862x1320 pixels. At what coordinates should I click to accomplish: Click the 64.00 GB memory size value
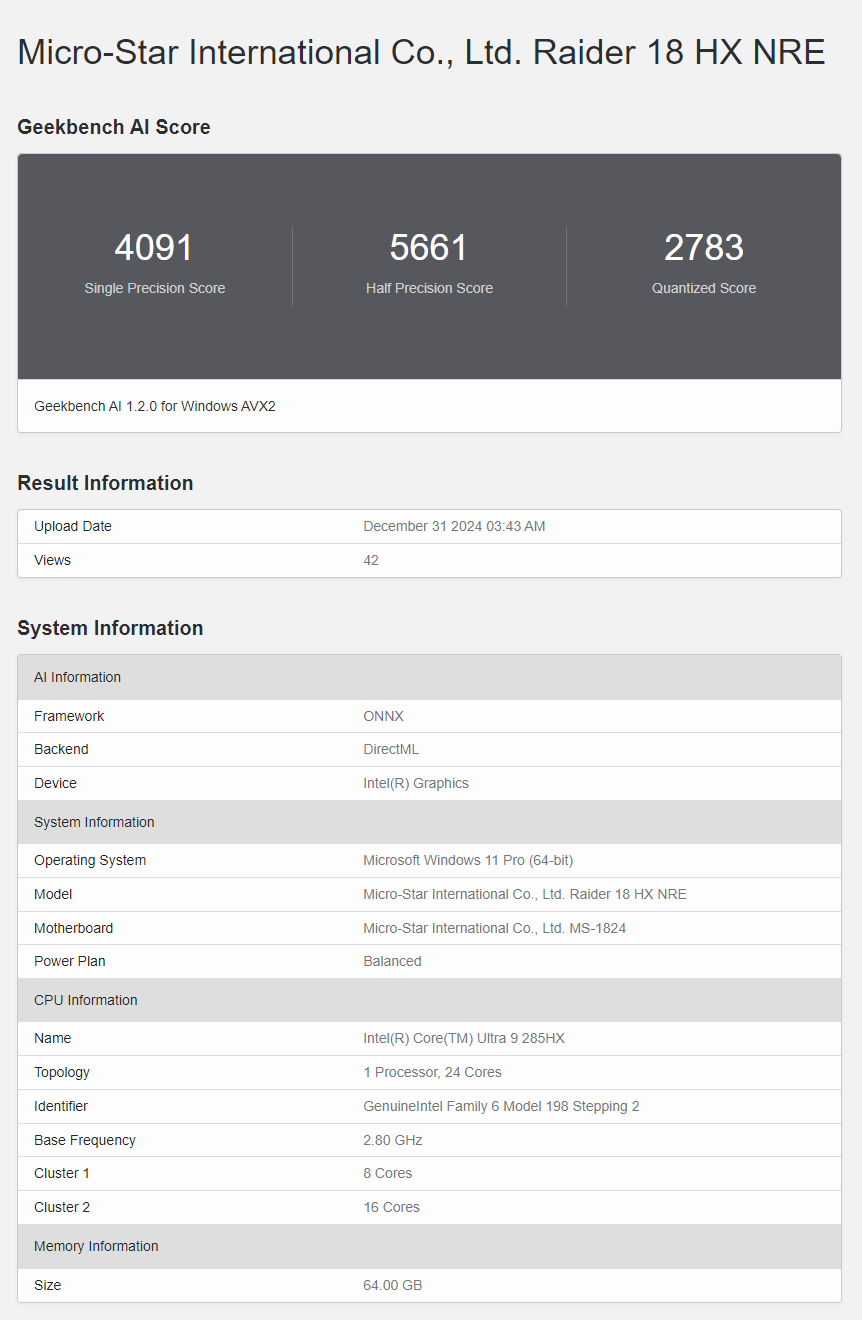(392, 1285)
